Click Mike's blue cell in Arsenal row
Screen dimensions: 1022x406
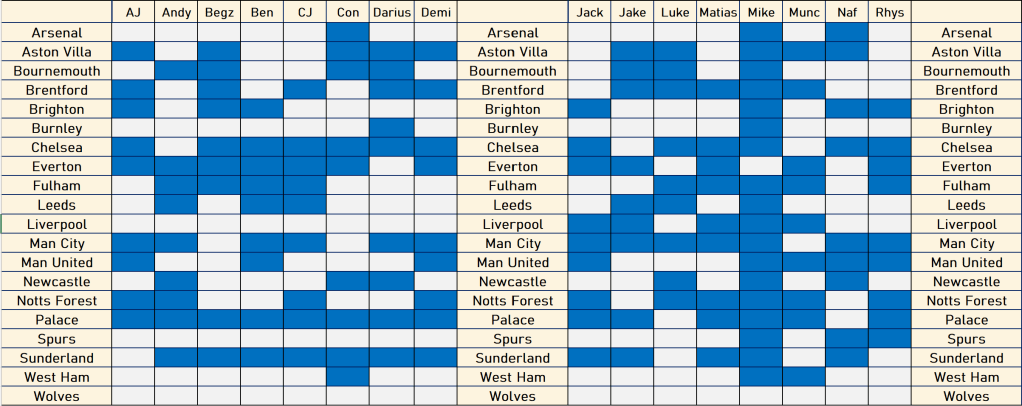point(761,33)
